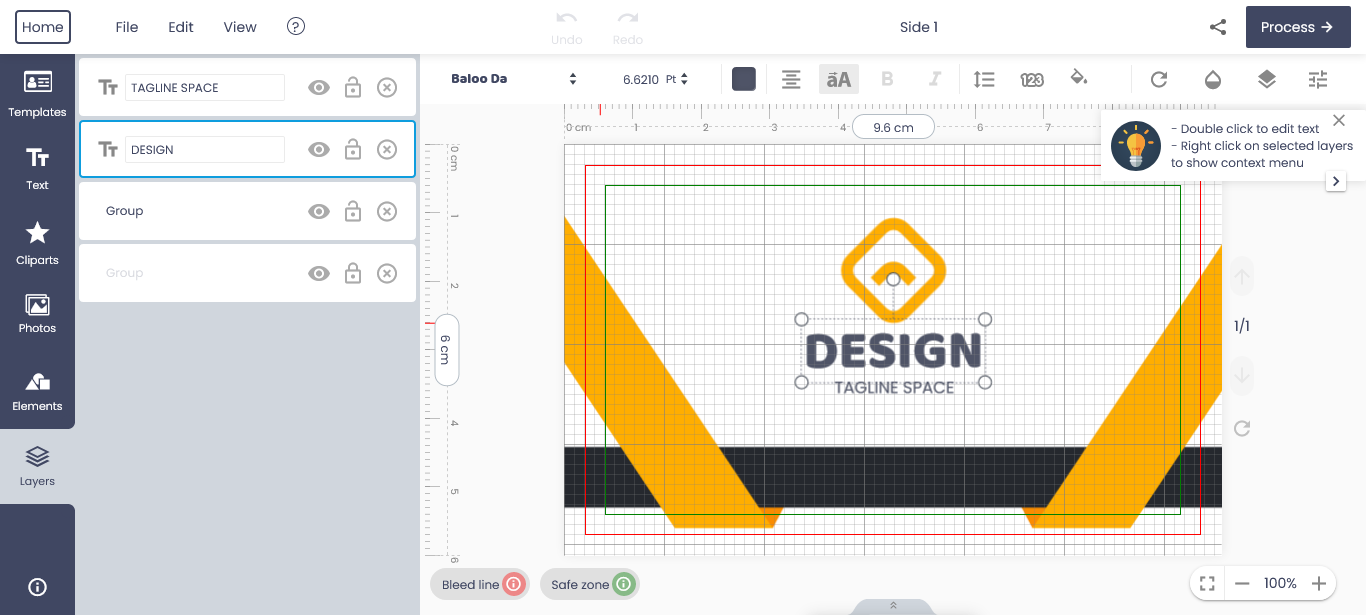Click the 9.6 cm width label
This screenshot has height=615, width=1366.
pyautogui.click(x=893, y=127)
